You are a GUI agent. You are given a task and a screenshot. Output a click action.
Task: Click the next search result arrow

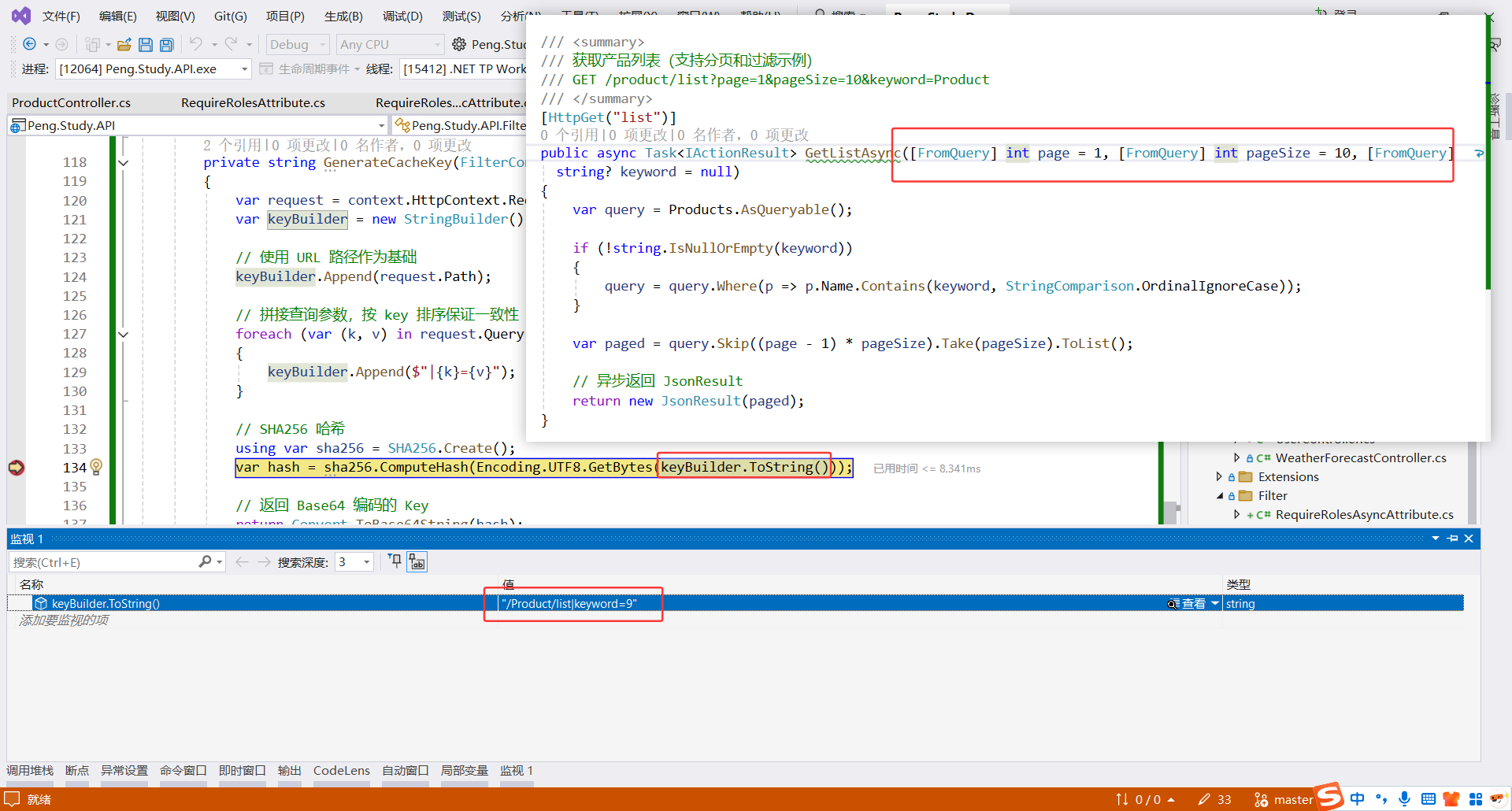click(265, 561)
